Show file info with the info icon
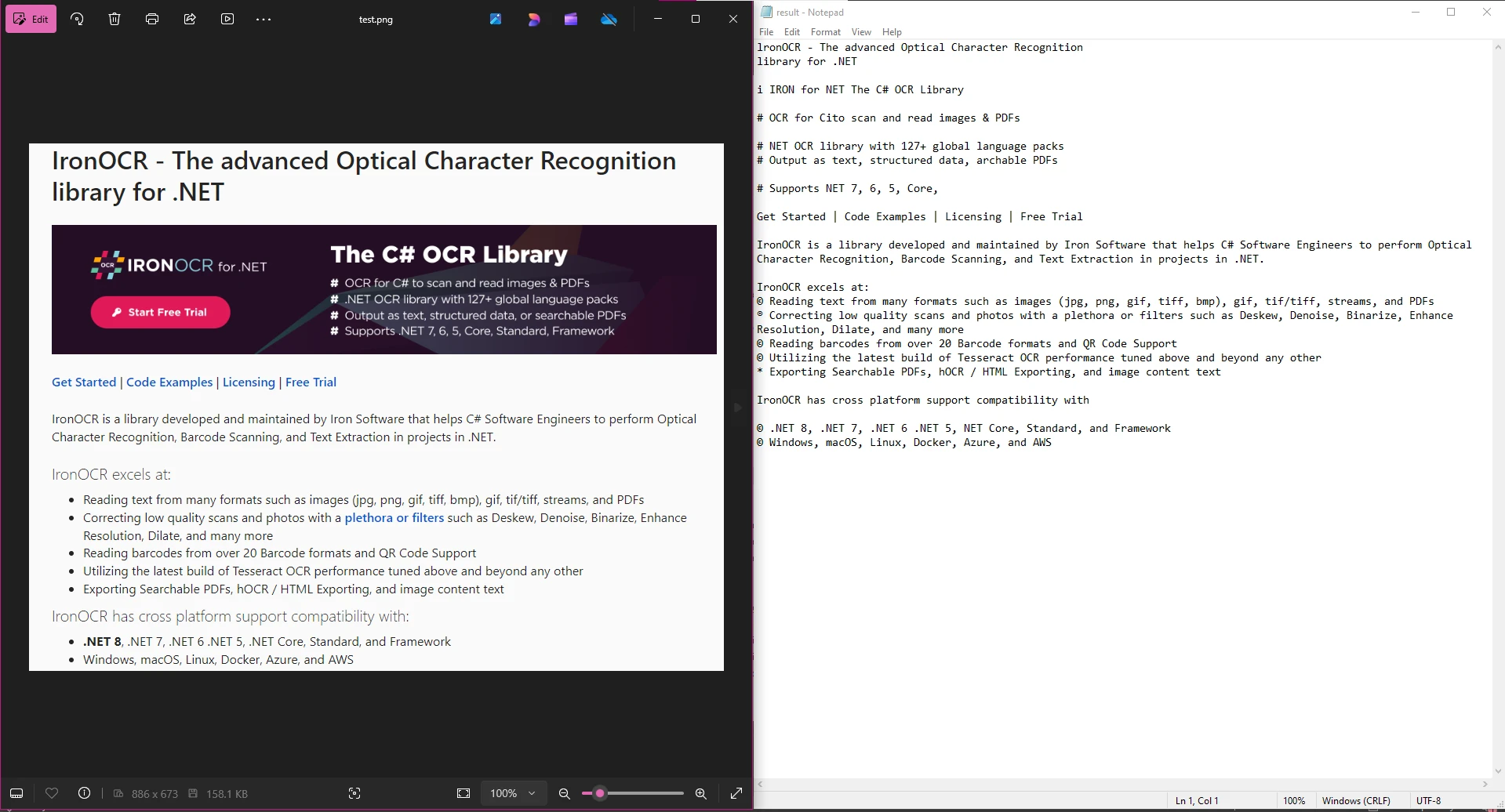Screen dimensions: 1505x812 [85, 793]
